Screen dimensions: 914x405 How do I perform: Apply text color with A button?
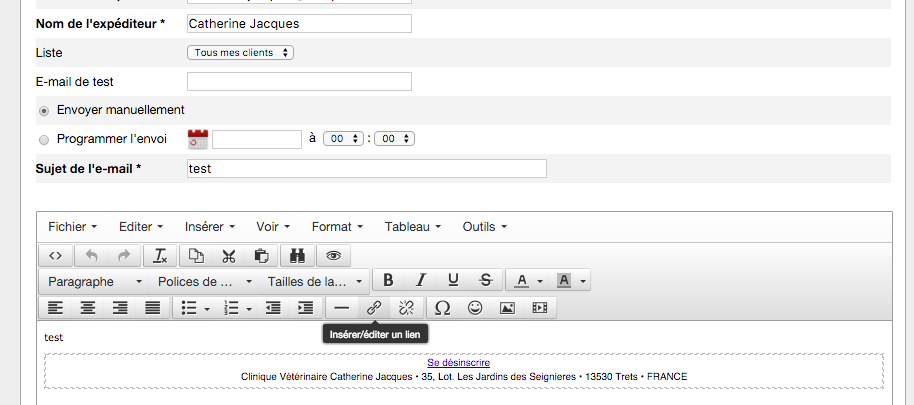pos(521,281)
